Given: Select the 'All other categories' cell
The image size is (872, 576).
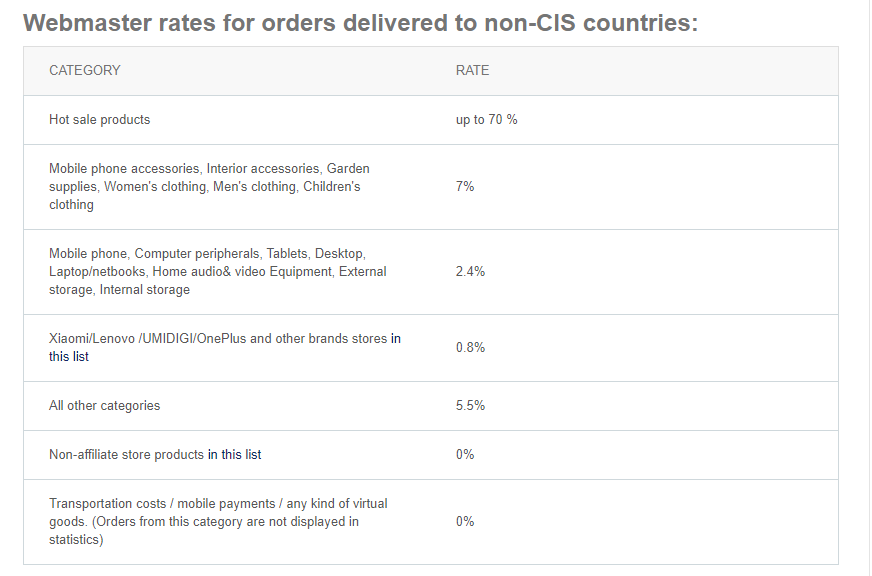Looking at the screenshot, I should pos(105,406).
